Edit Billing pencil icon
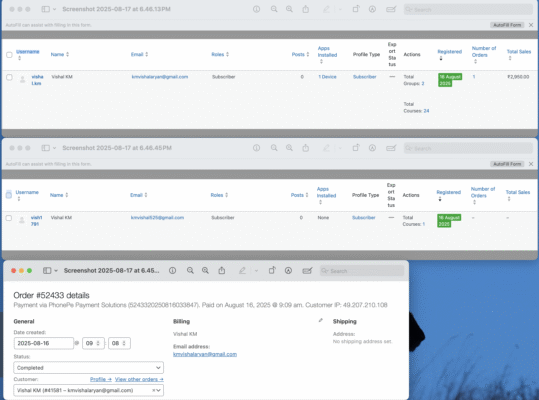This screenshot has height=400, width=539. point(321,320)
